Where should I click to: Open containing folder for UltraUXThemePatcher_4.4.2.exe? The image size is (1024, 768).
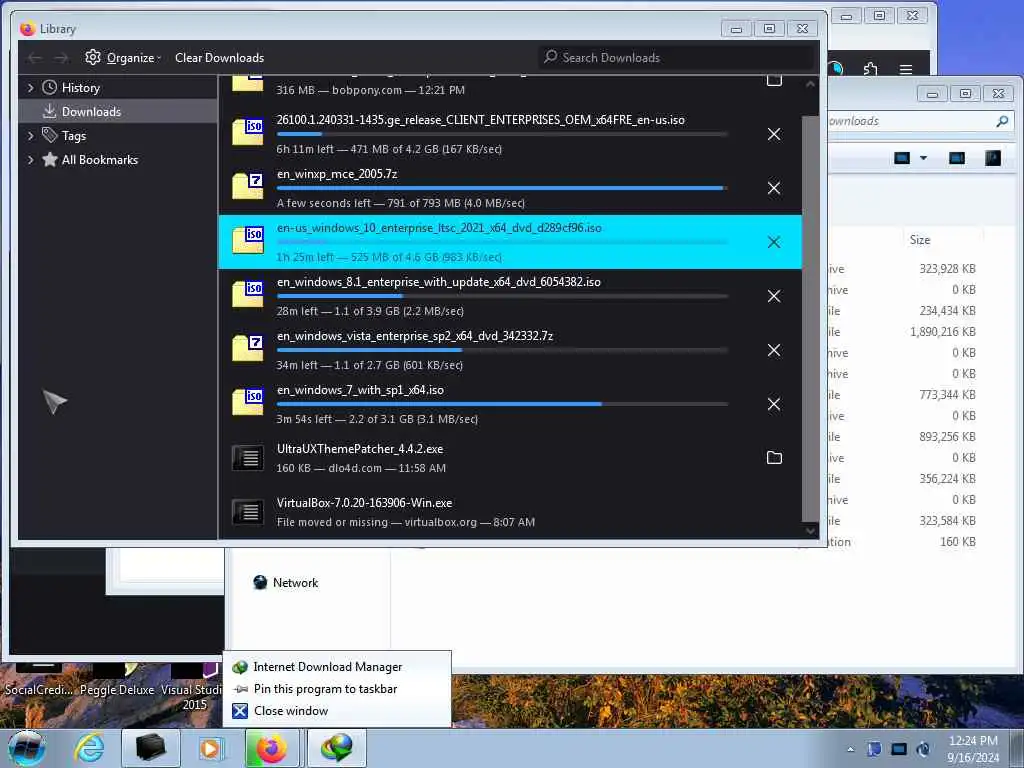[774, 458]
